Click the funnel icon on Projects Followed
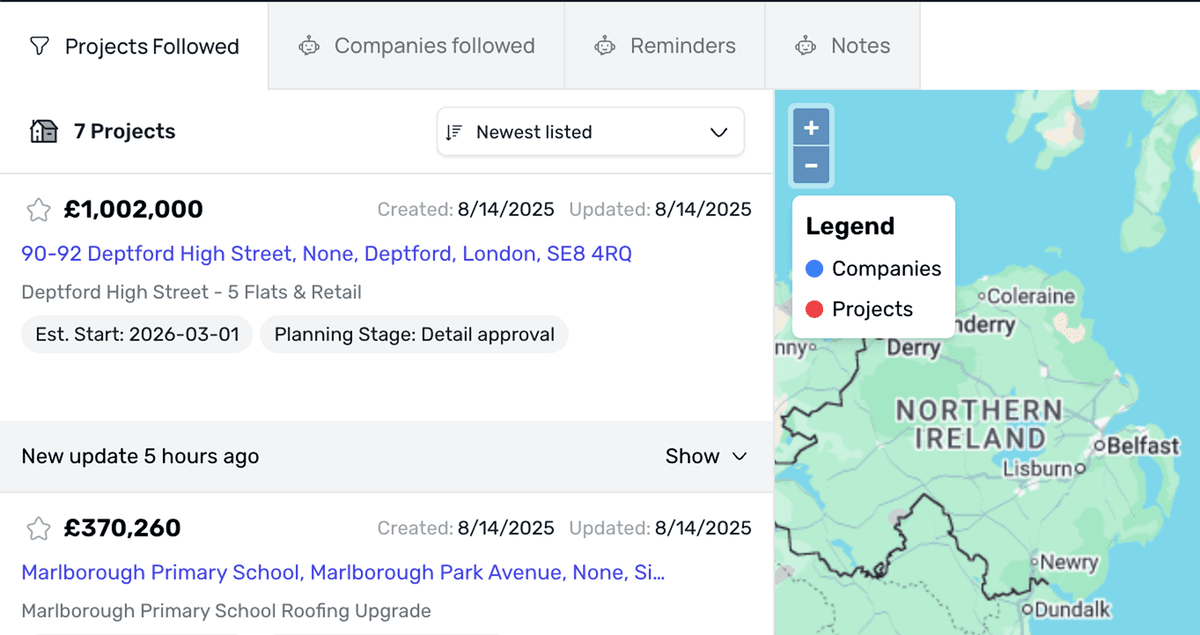Image resolution: width=1200 pixels, height=635 pixels. 39,46
